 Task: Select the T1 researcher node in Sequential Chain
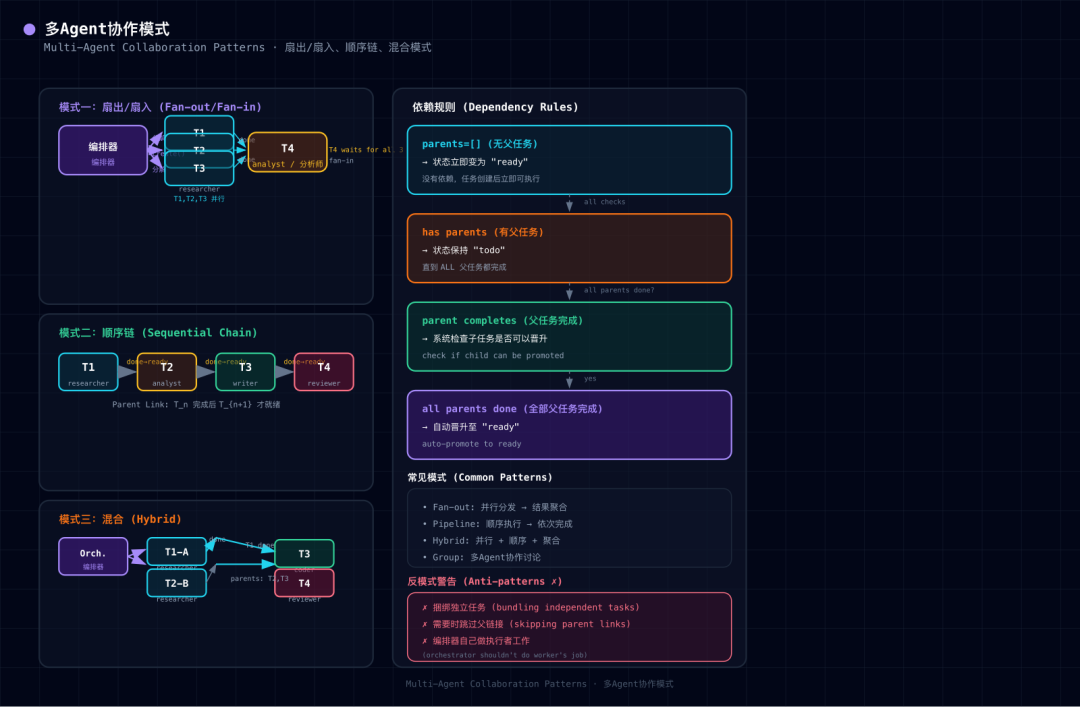(88, 372)
